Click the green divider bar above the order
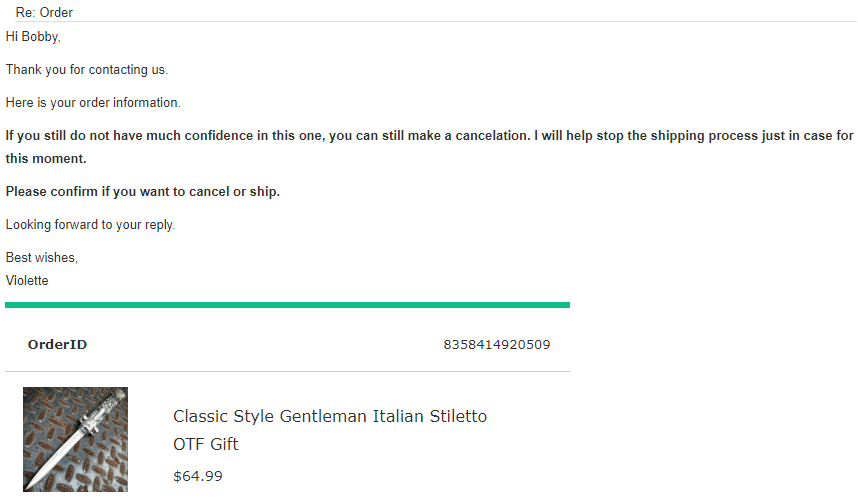 click(287, 304)
